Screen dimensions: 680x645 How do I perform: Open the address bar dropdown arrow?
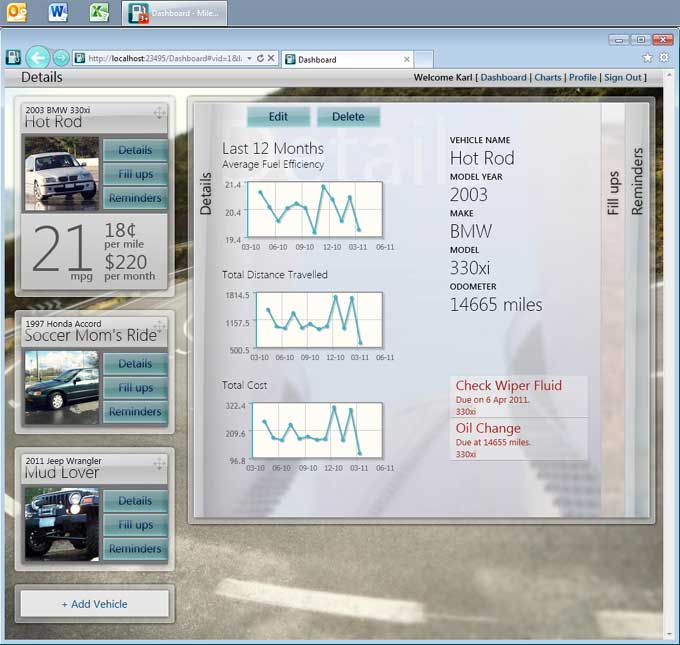[x=249, y=58]
